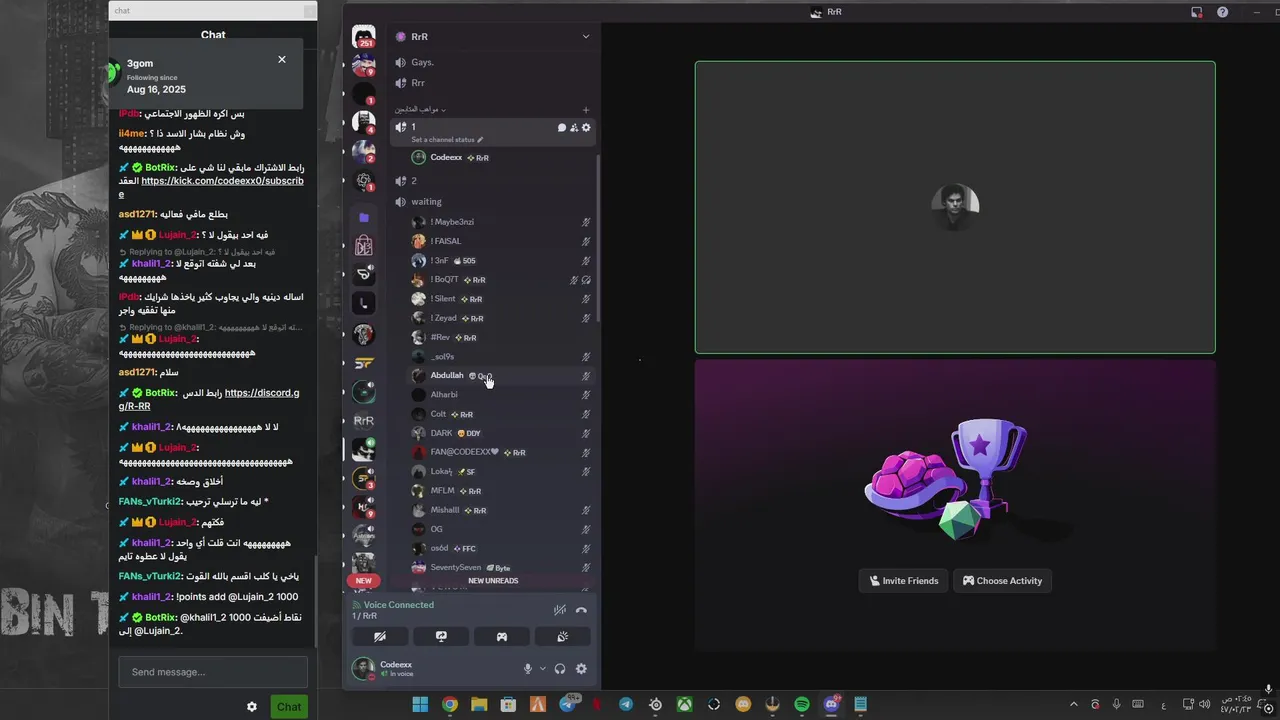Image resolution: width=1280 pixels, height=720 pixels.
Task: Click user SeventySeven with Byte tag
Action: pyautogui.click(x=500, y=567)
